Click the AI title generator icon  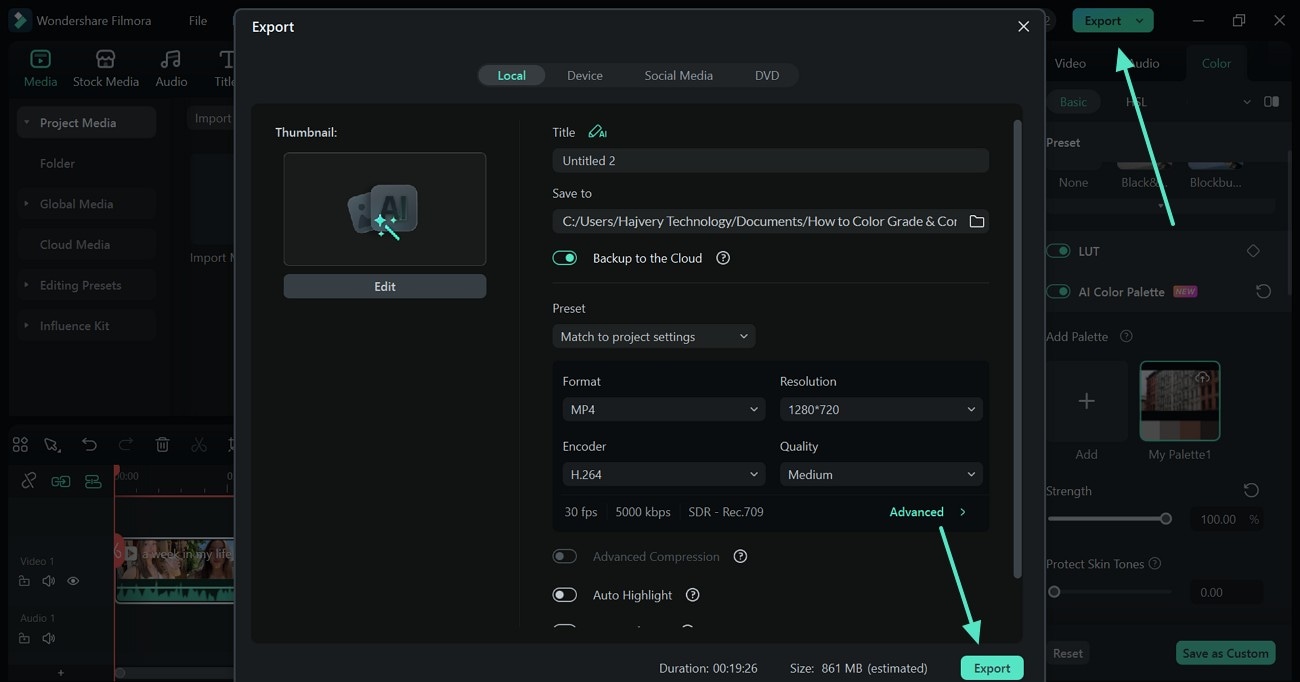point(597,132)
